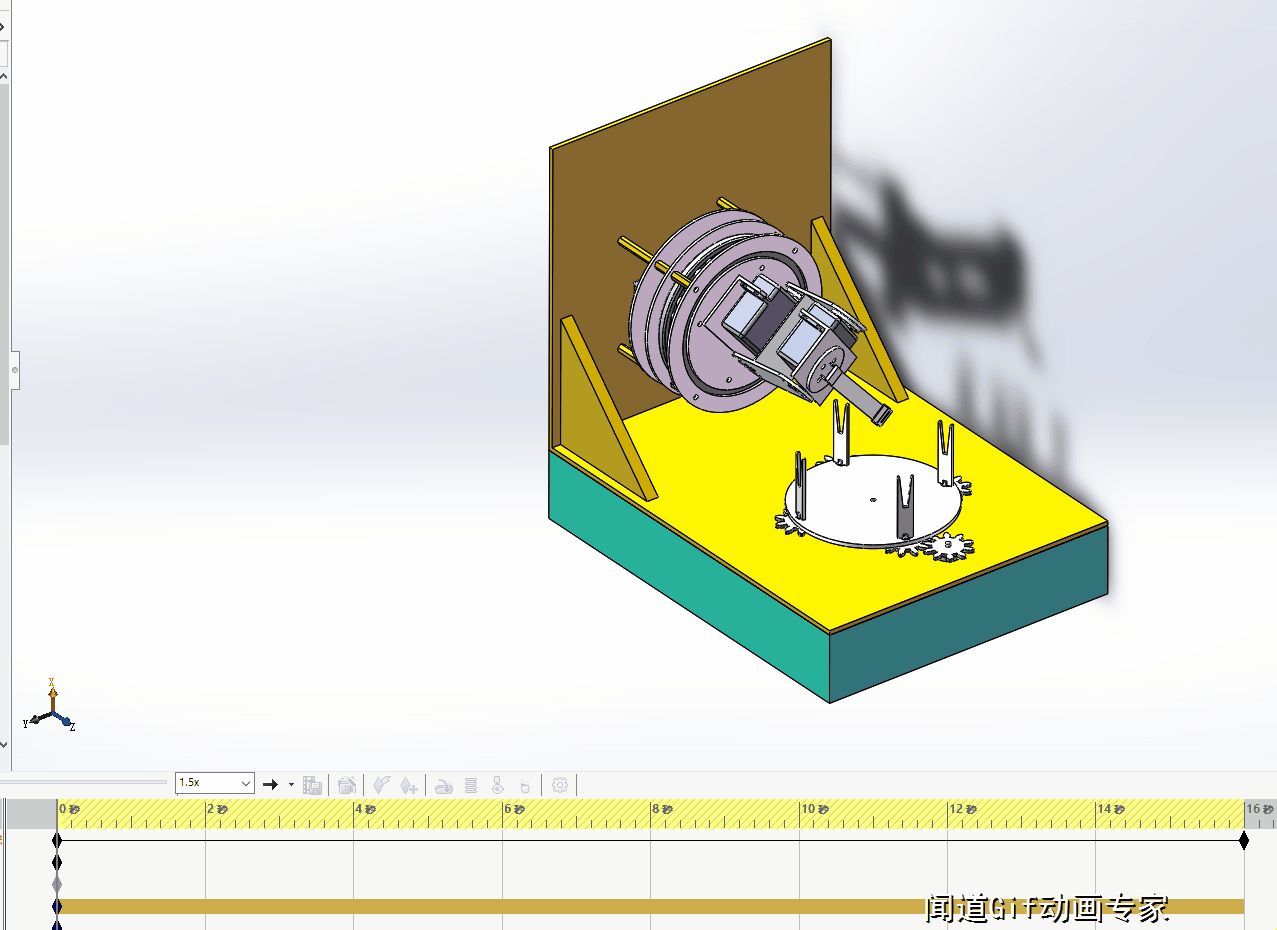Click the Save Animation film icon
Viewport: 1277px width, 930px height.
312,785
